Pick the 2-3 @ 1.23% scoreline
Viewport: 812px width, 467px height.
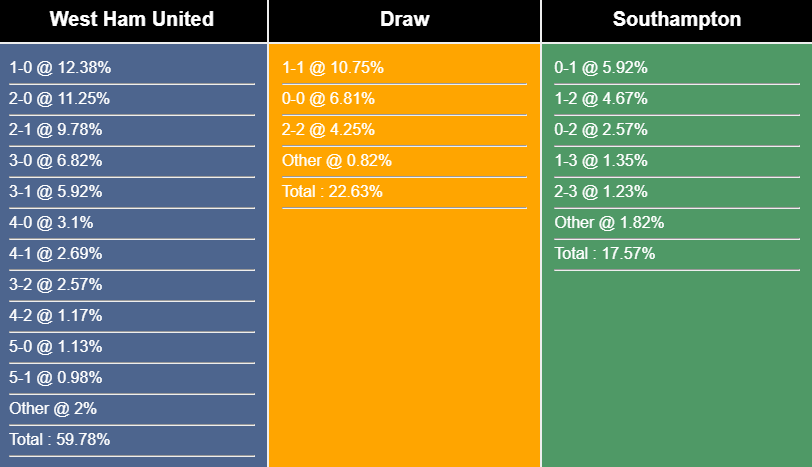[x=601, y=192]
